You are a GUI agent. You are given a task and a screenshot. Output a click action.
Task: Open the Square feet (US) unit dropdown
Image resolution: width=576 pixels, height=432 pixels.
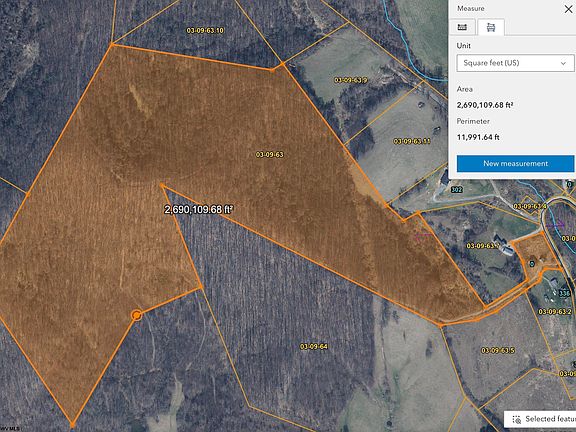(515, 63)
